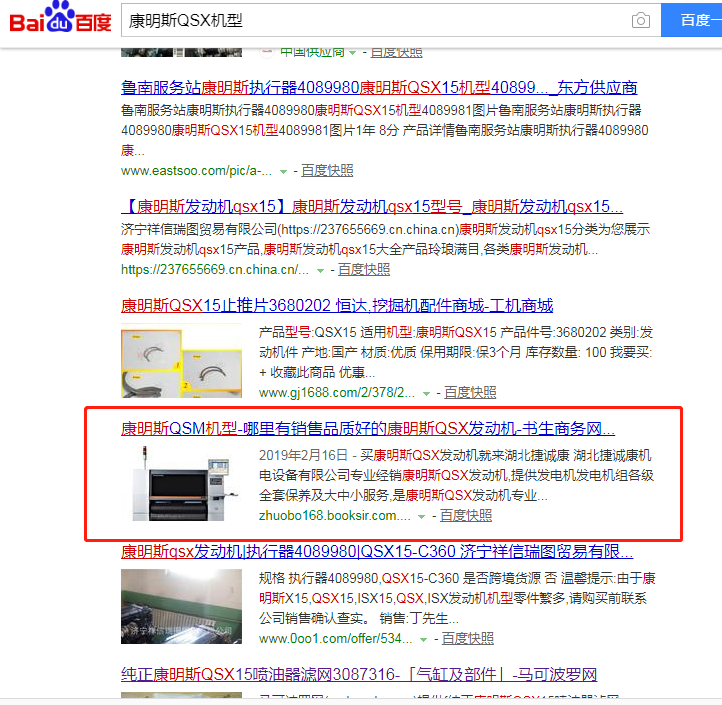Open 百度快照 beside 中国供应商 at top
The height and width of the screenshot is (705, 722).
click(396, 52)
